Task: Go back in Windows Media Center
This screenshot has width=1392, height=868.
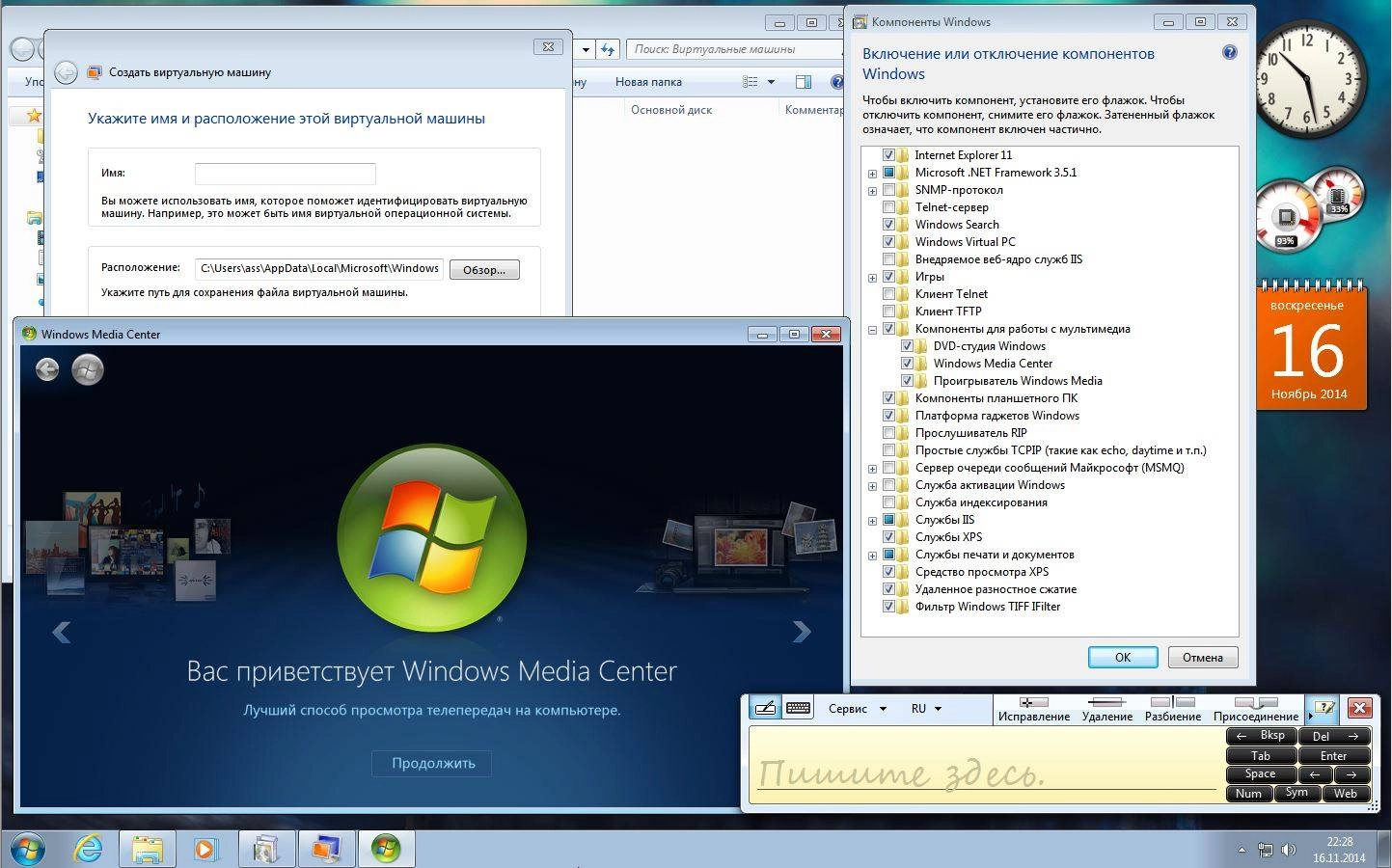Action: pos(47,369)
